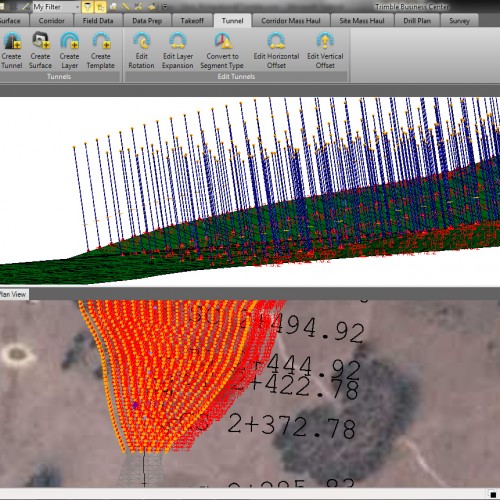Screen dimensions: 500x500
Task: Click Convert to Segment Type
Action: pos(222,50)
